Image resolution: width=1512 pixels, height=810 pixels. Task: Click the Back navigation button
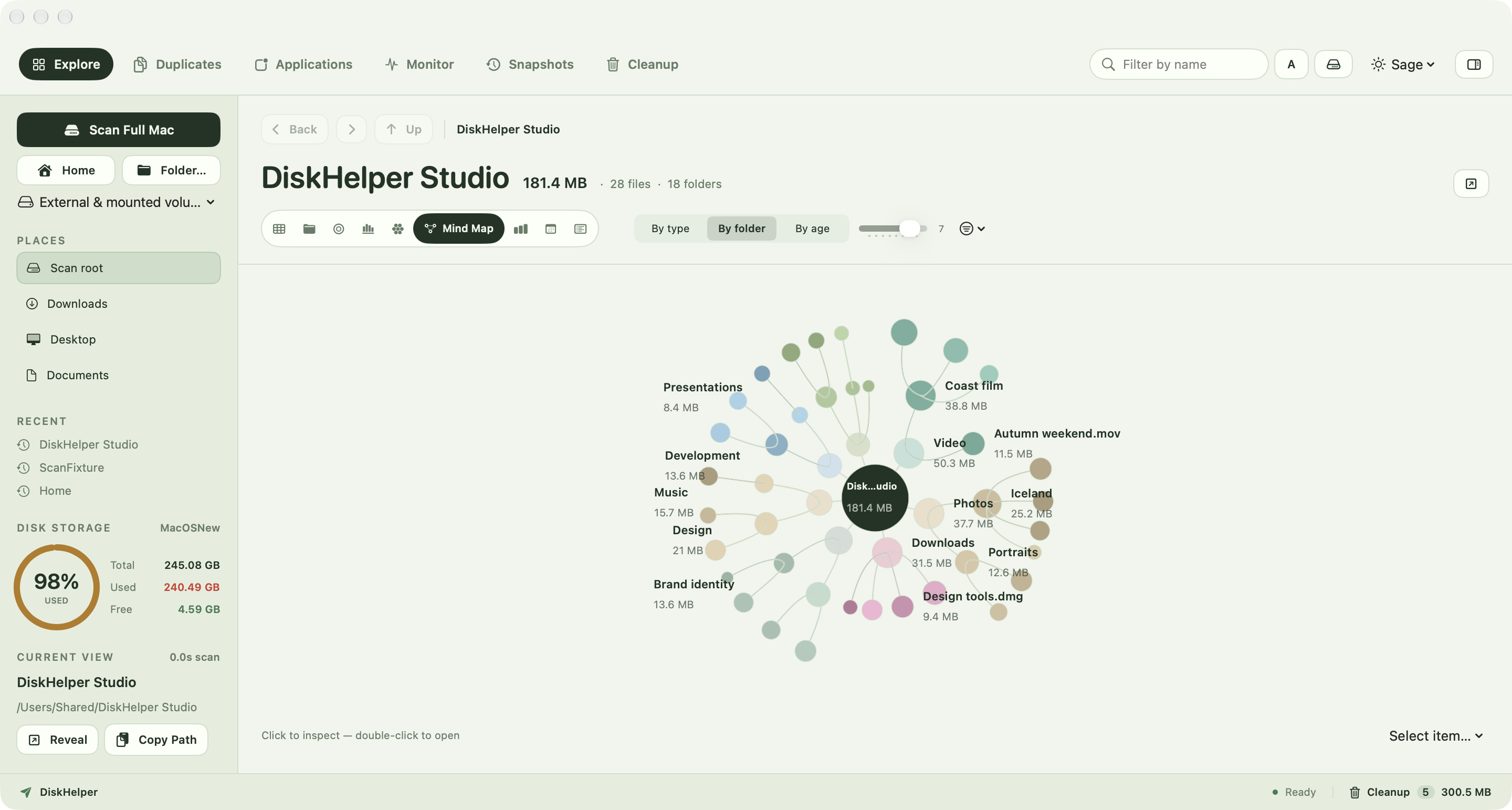pyautogui.click(x=295, y=129)
